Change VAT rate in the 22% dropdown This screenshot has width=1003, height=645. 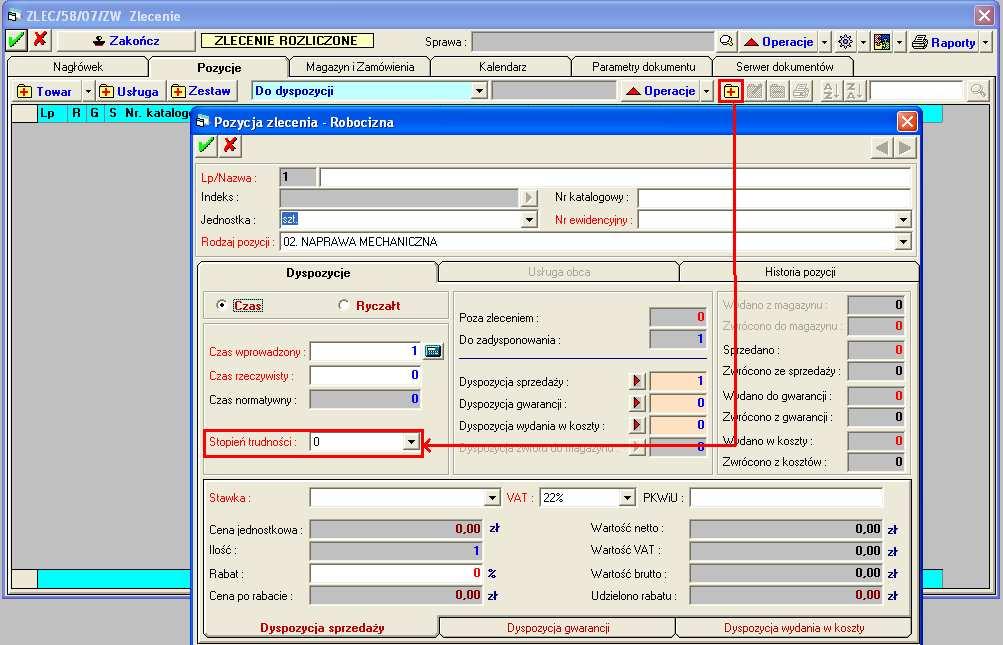tap(627, 498)
